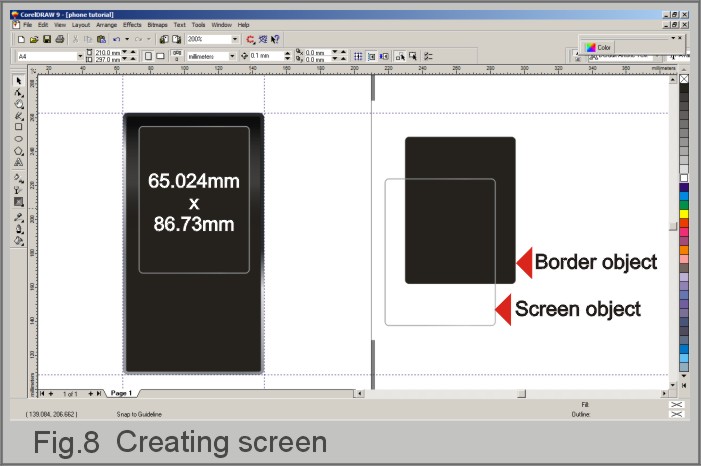Cut the selection with scissors icon
Image resolution: width=701 pixels, height=466 pixels.
(x=76, y=39)
